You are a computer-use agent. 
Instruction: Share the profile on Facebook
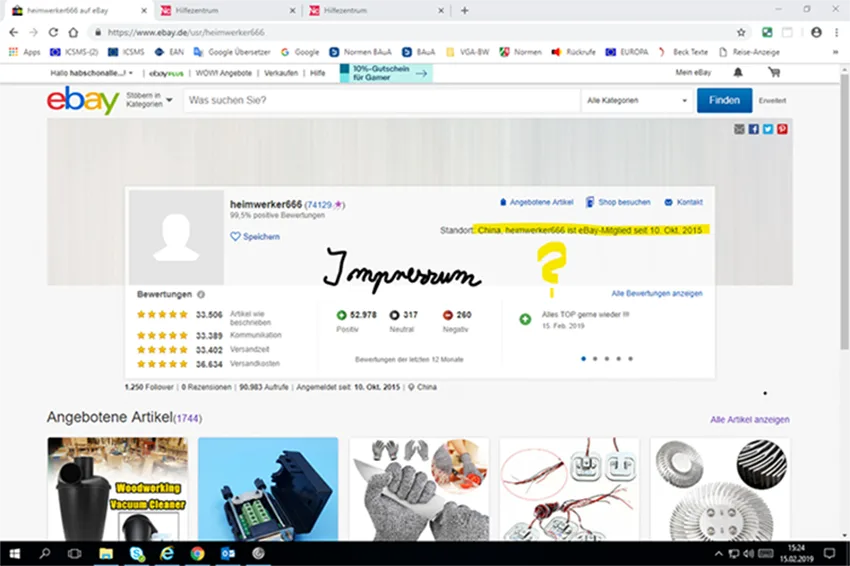[754, 129]
